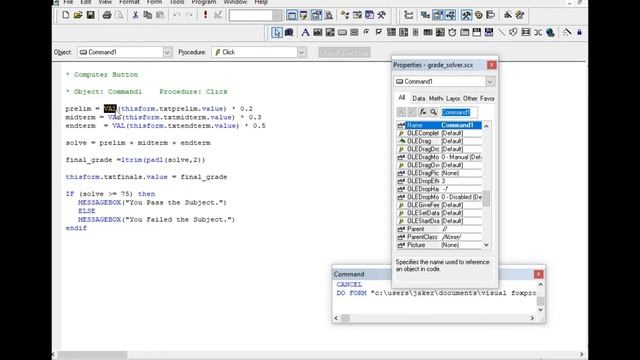
Task: Click the View Classes books icon
Action: (289, 32)
